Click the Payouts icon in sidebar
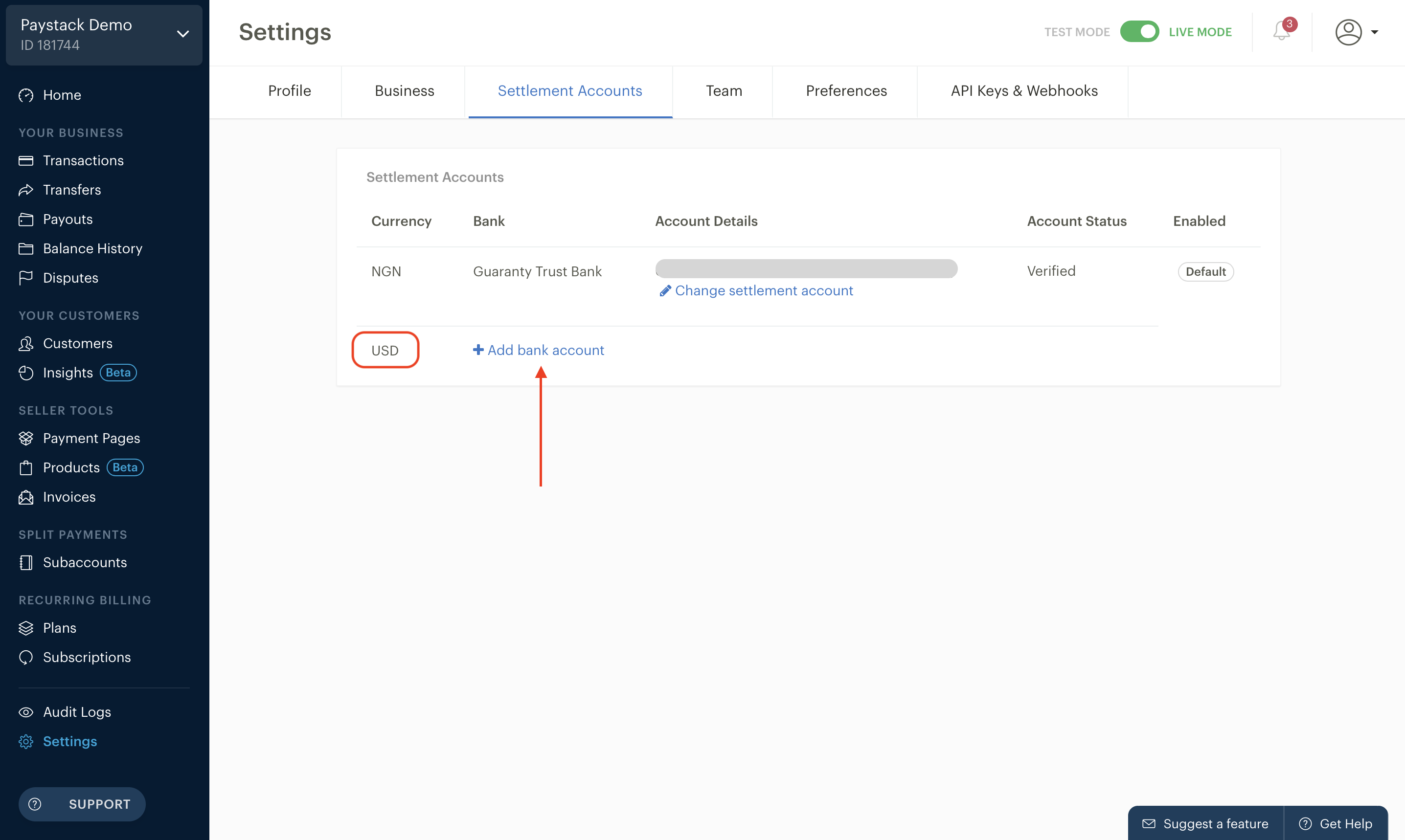 [27, 218]
